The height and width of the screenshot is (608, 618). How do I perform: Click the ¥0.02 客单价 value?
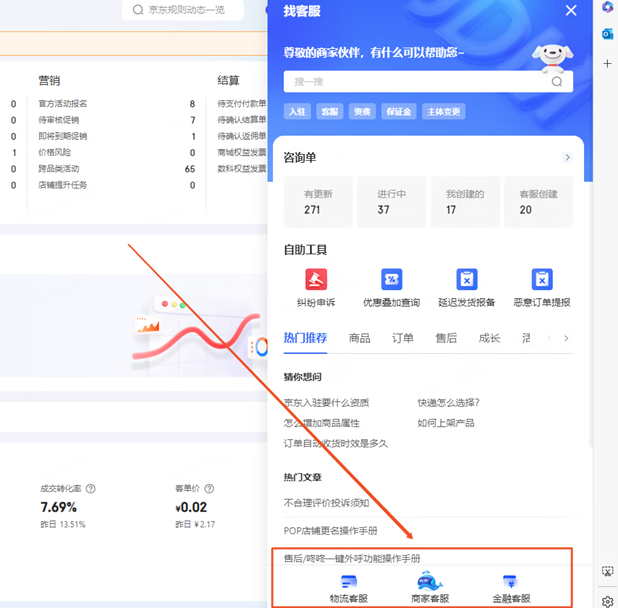pyautogui.click(x=191, y=507)
